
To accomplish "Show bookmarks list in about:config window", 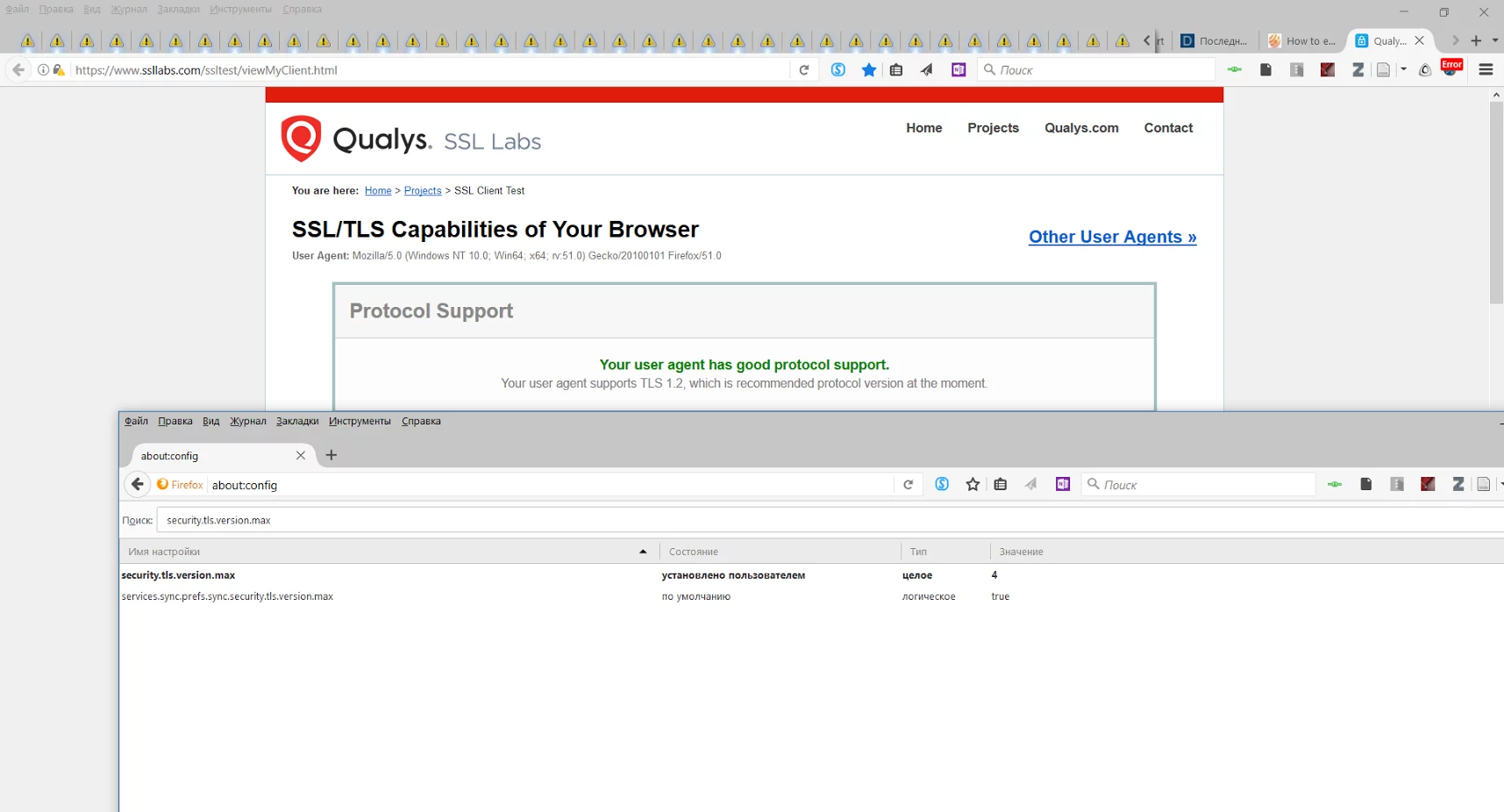I will (x=1001, y=484).
